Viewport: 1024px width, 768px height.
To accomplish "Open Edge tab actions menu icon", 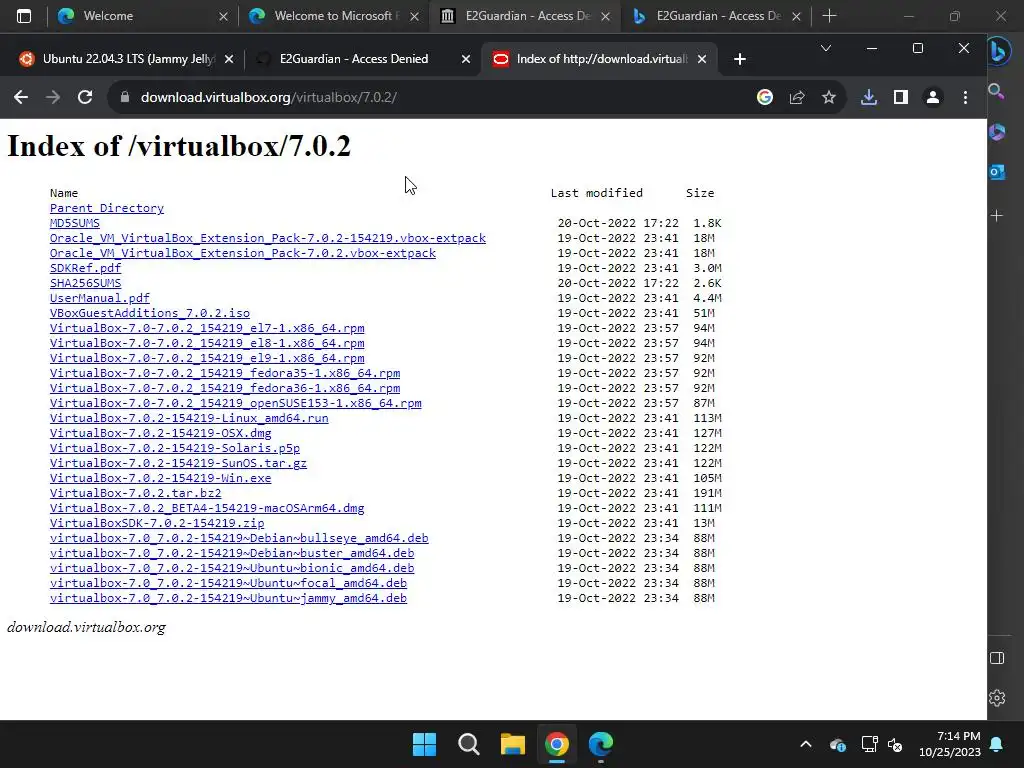I will click(x=24, y=16).
